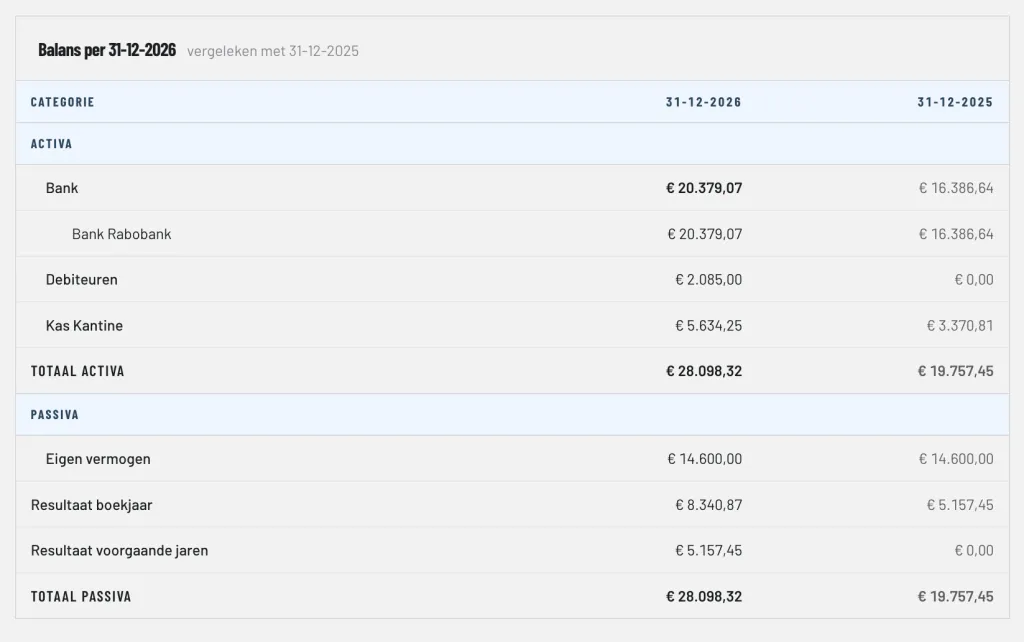Screen dimensions: 1024x642
Task: Click Bank Rabobank 2026 amount € 20.379,07
Action: (x=705, y=234)
